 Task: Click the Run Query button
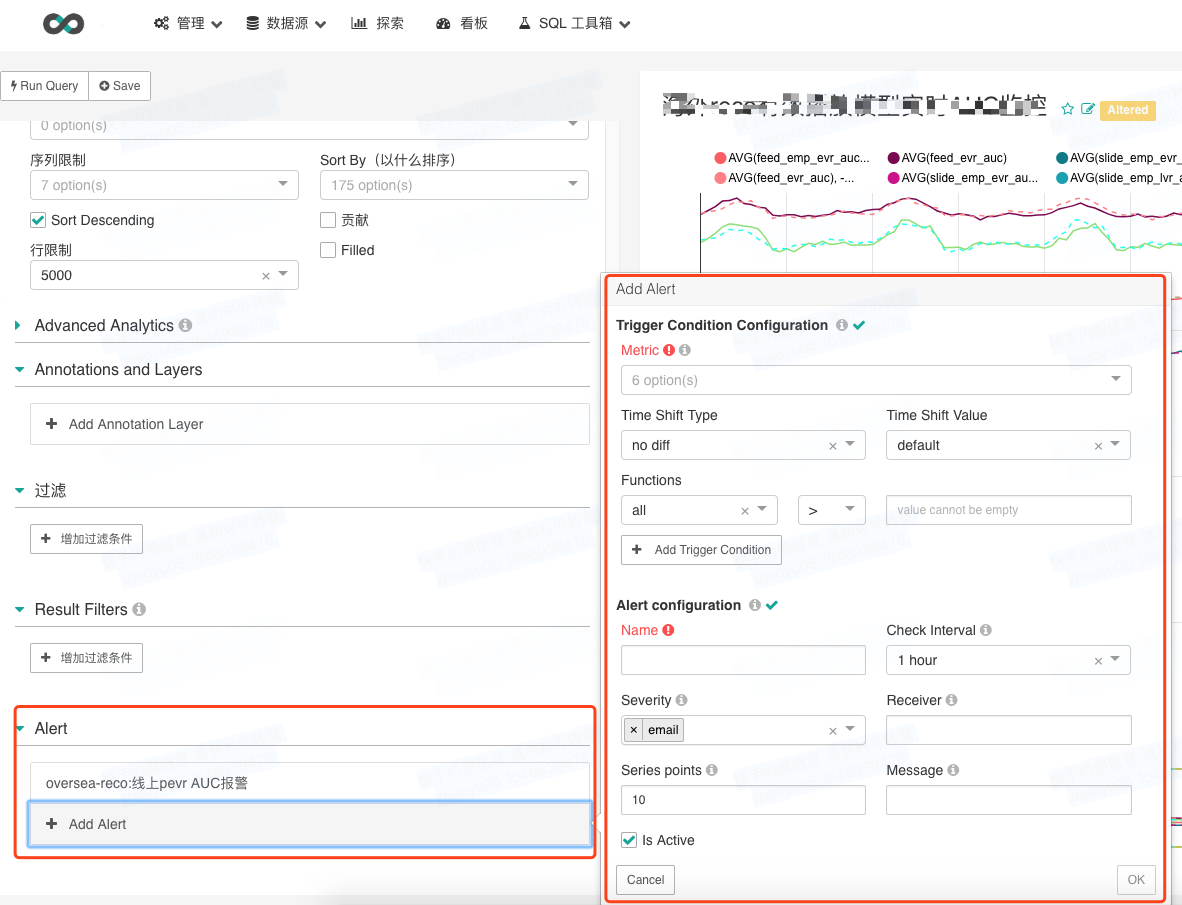44,86
